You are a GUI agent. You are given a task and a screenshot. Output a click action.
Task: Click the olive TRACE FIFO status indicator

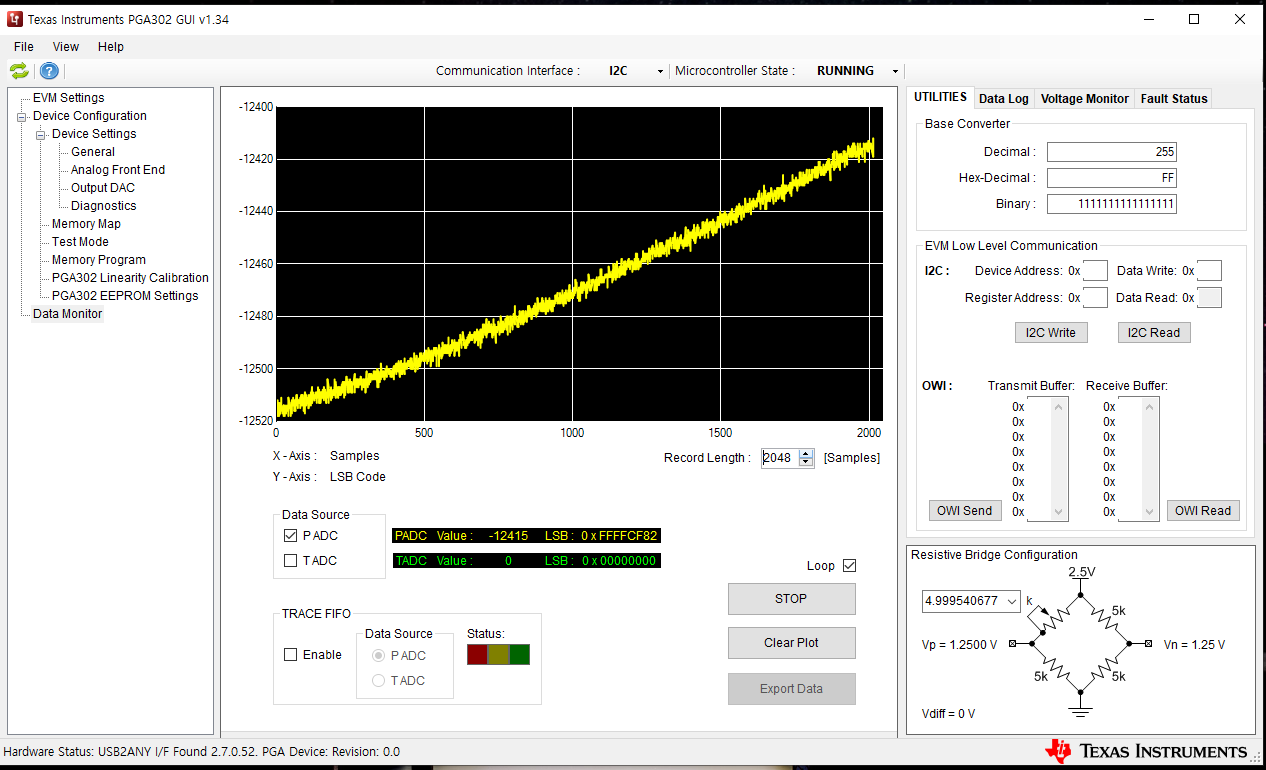coord(498,654)
